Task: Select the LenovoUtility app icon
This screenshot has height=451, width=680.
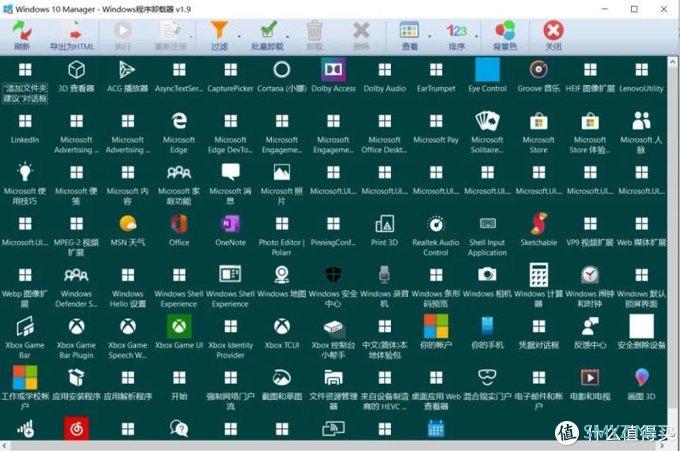Action: point(641,69)
